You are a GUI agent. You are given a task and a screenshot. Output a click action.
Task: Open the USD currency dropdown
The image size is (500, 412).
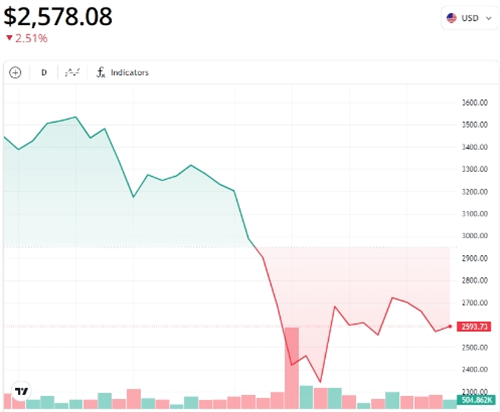point(469,18)
